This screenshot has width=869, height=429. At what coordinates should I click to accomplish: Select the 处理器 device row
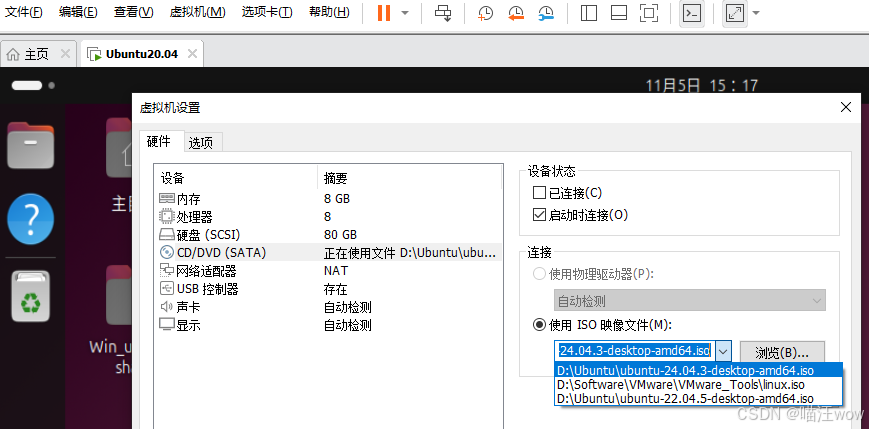click(x=328, y=216)
